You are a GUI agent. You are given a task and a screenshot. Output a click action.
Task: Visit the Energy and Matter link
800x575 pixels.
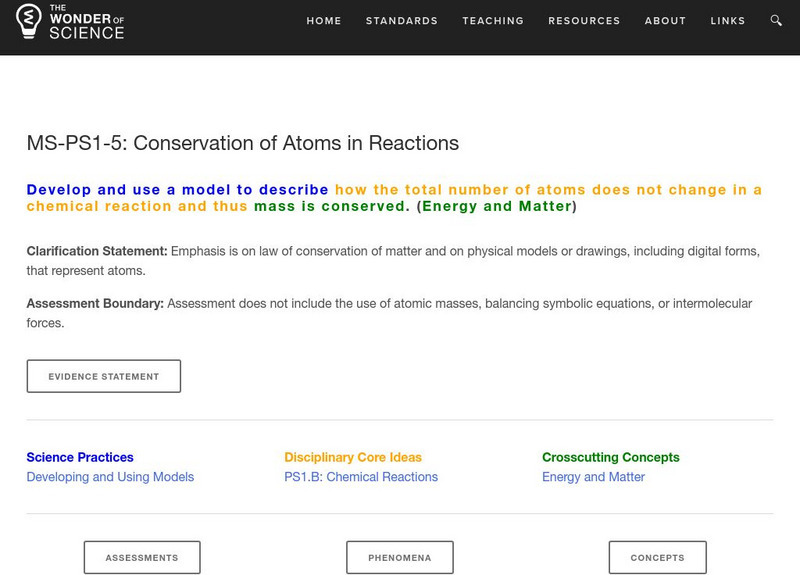tap(593, 477)
